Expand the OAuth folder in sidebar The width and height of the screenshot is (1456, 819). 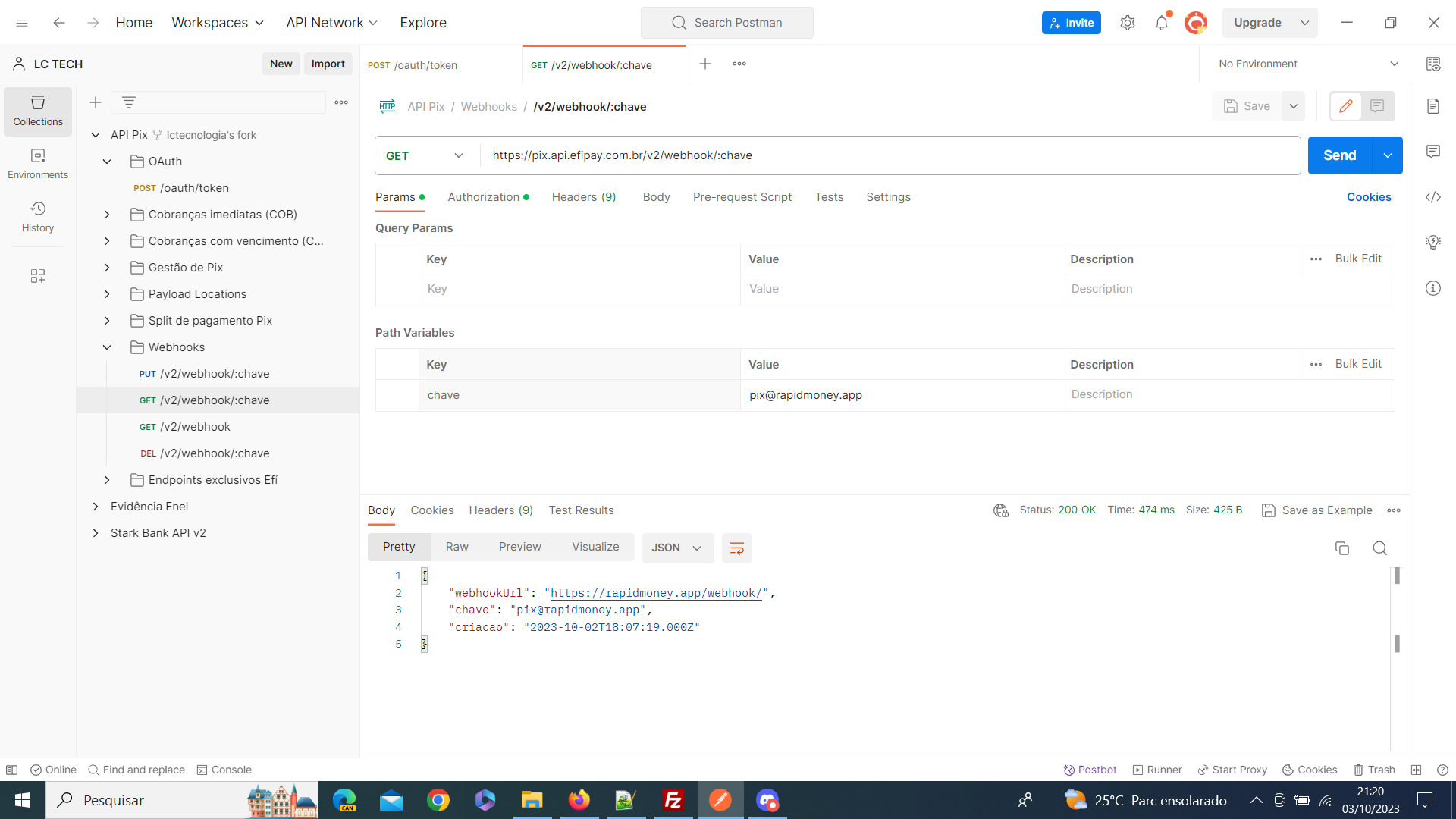point(107,161)
